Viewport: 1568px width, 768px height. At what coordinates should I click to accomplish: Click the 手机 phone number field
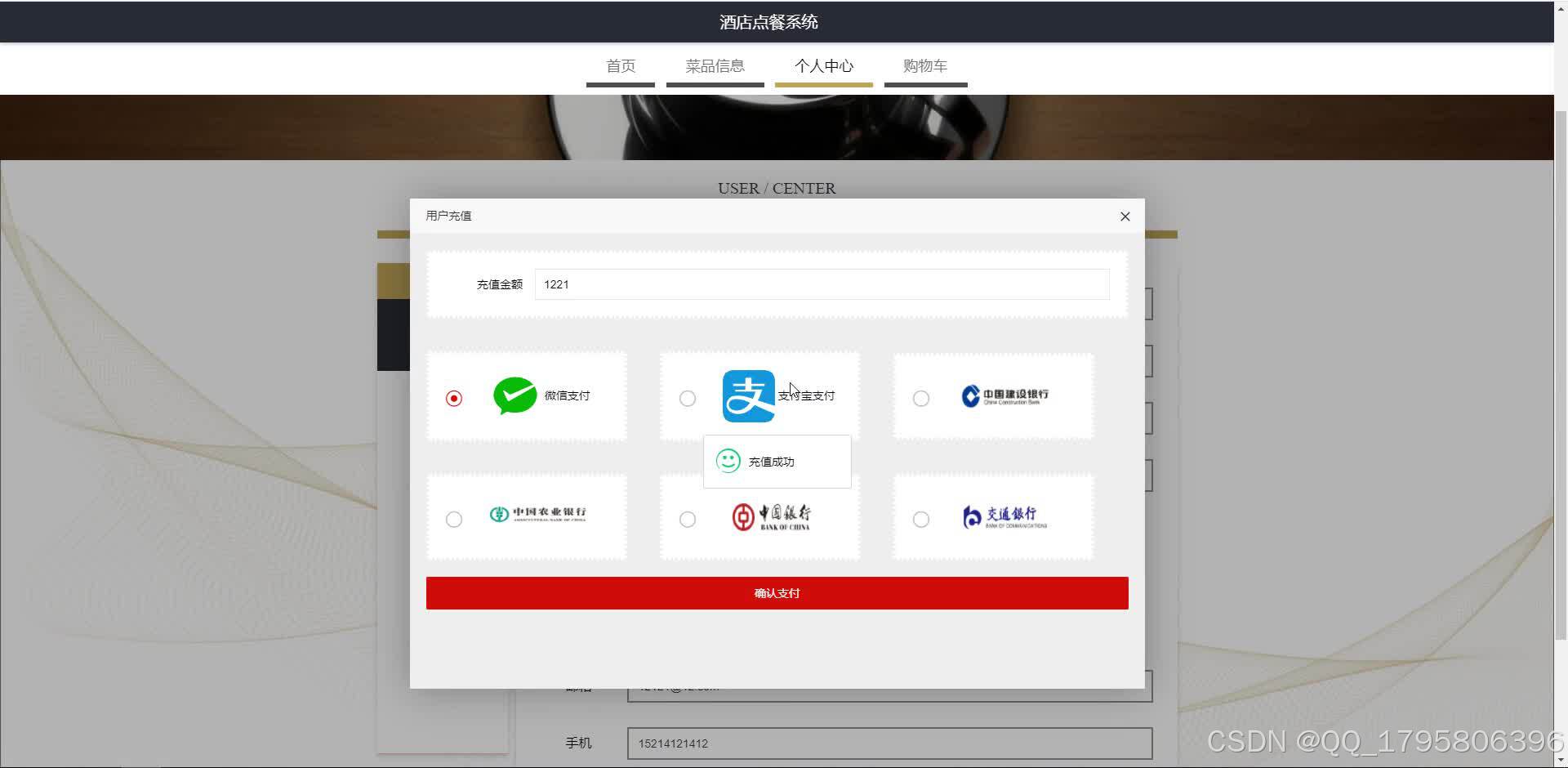click(x=889, y=743)
